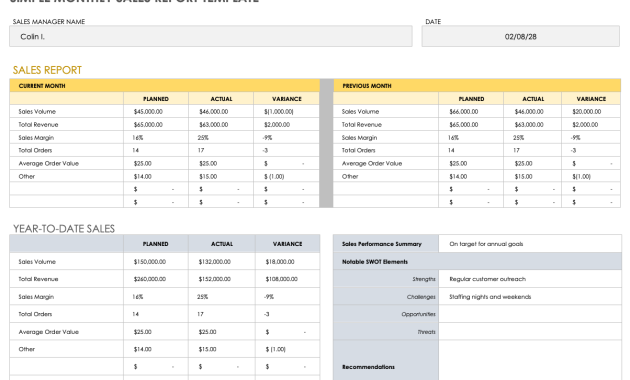Select the Recommendations label
The image size is (630, 380).
[368, 367]
